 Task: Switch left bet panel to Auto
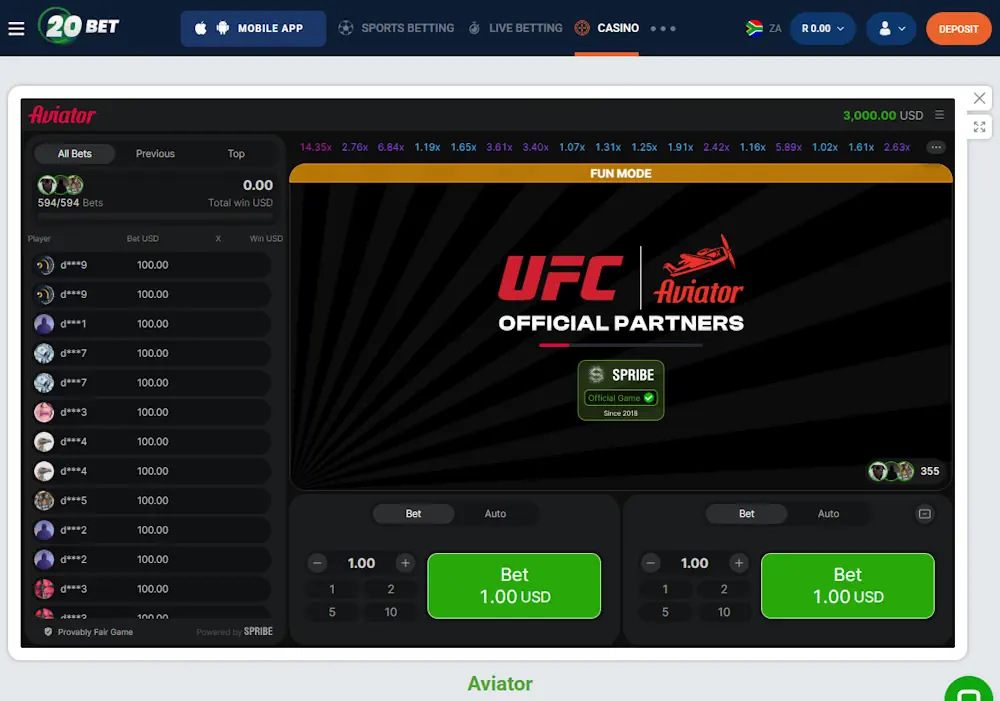point(495,514)
